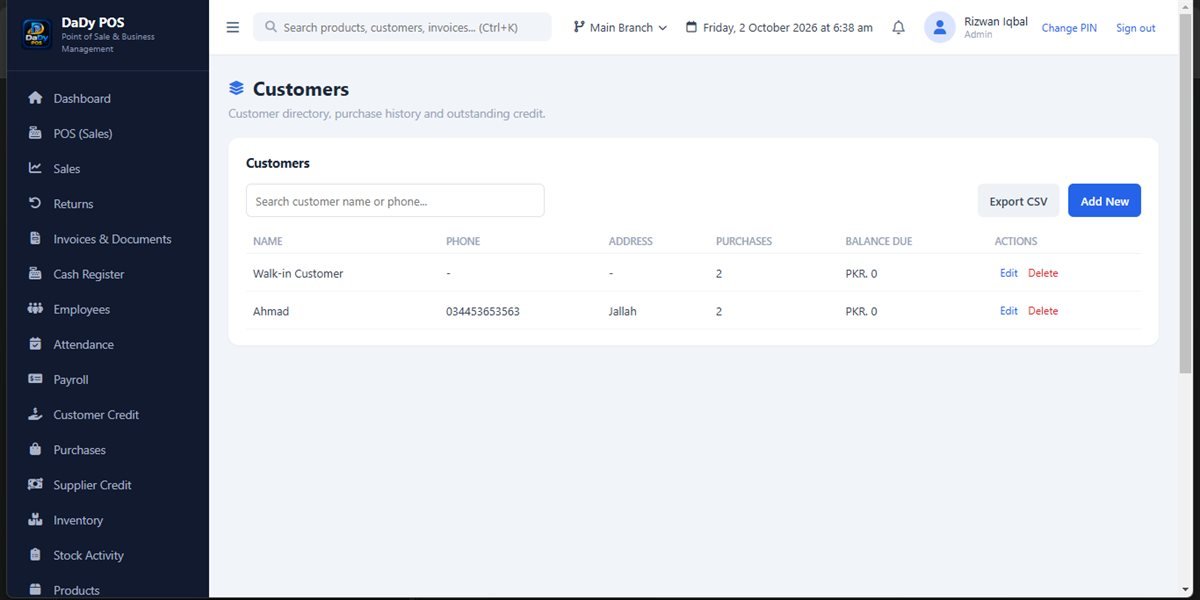1200x600 pixels.
Task: Expand the Main Branch dropdown
Action: 620,27
